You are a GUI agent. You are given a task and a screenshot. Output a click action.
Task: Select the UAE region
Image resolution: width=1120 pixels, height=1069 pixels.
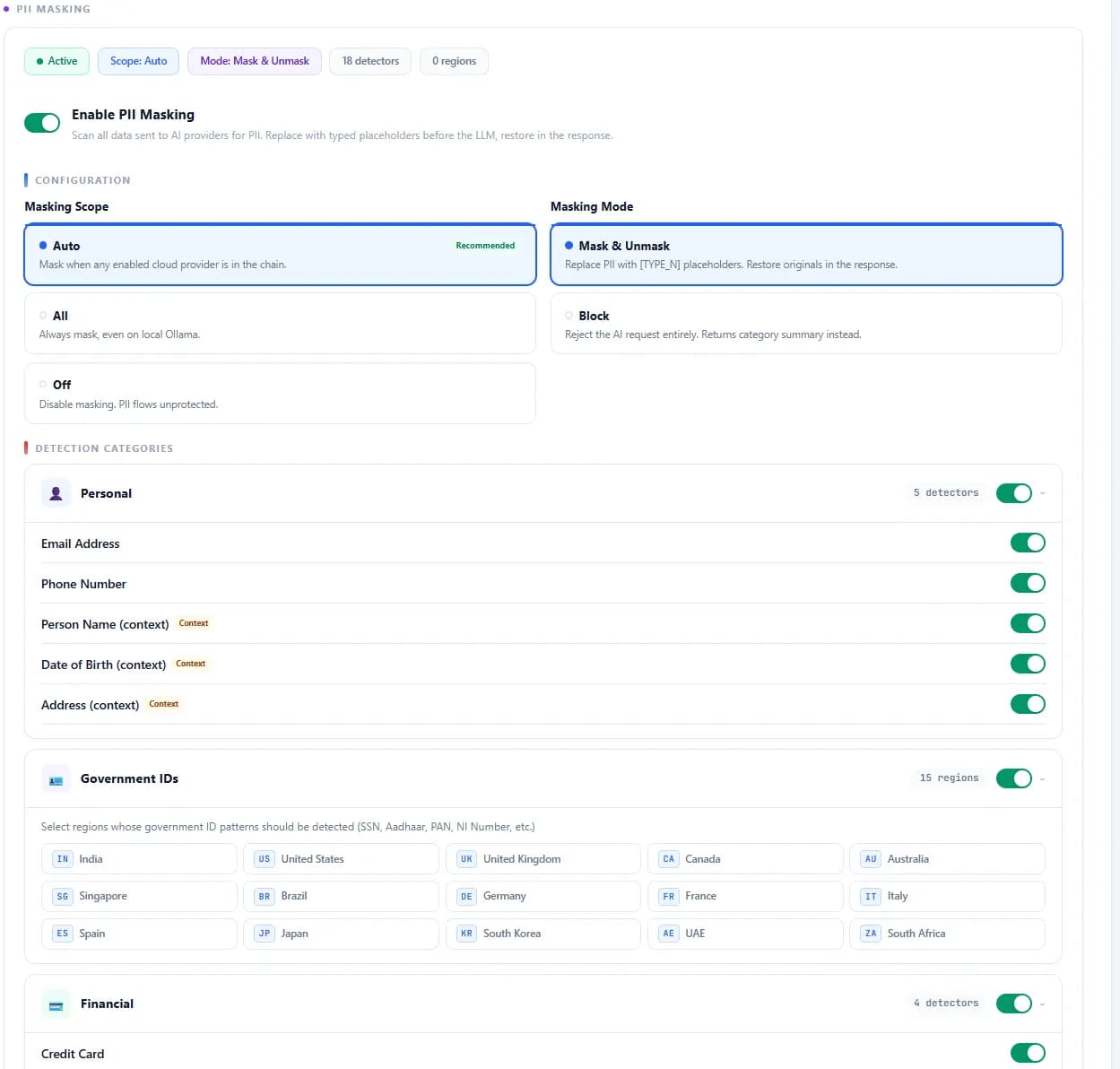[x=745, y=934]
